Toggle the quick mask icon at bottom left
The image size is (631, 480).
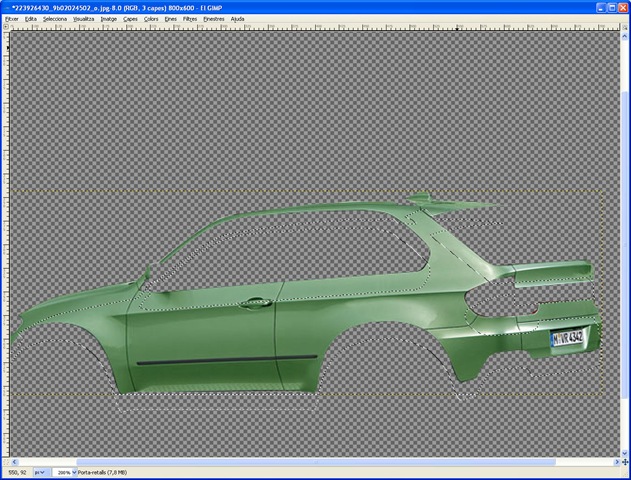pyautogui.click(x=6, y=462)
